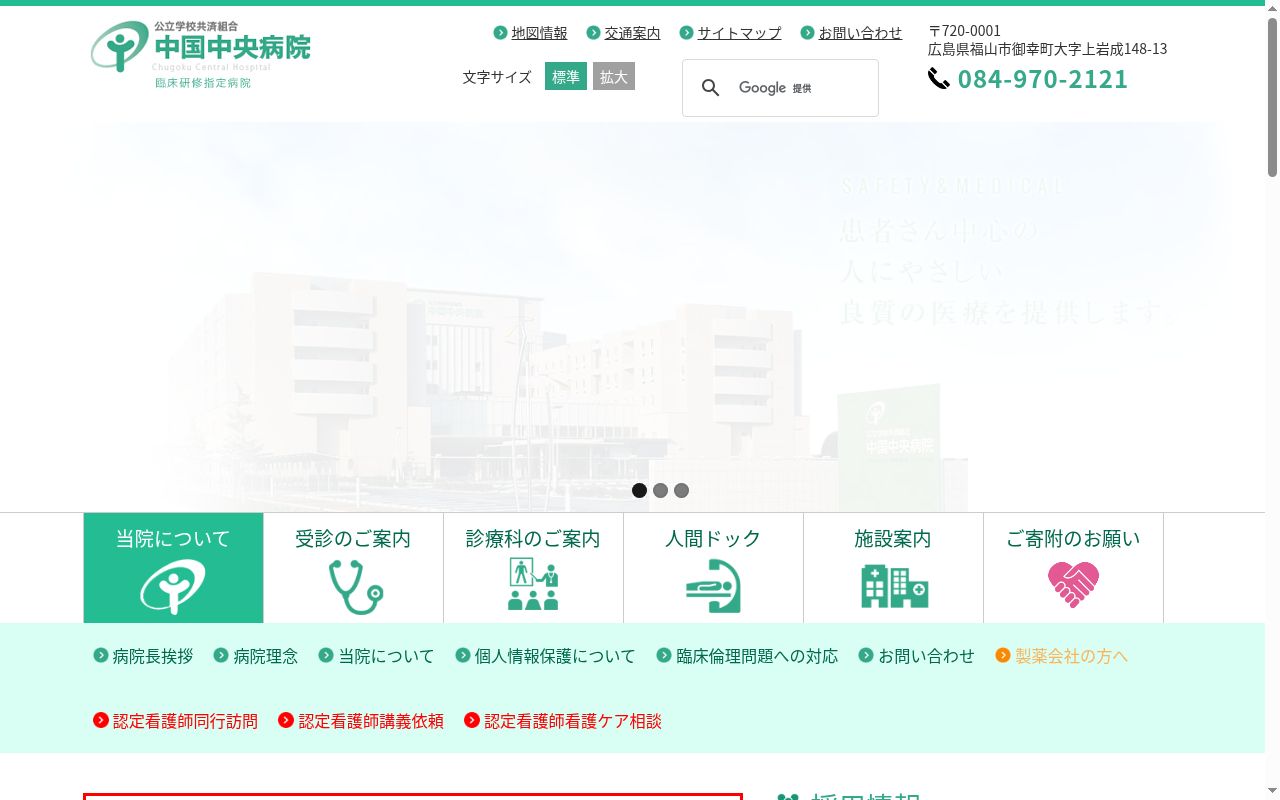Open the 個人情報保護について link
Viewport: 1280px width, 800px height.
[x=555, y=656]
